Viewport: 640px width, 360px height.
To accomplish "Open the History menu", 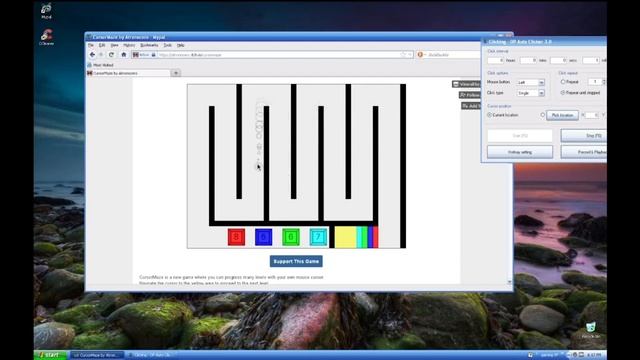I will coord(129,45).
